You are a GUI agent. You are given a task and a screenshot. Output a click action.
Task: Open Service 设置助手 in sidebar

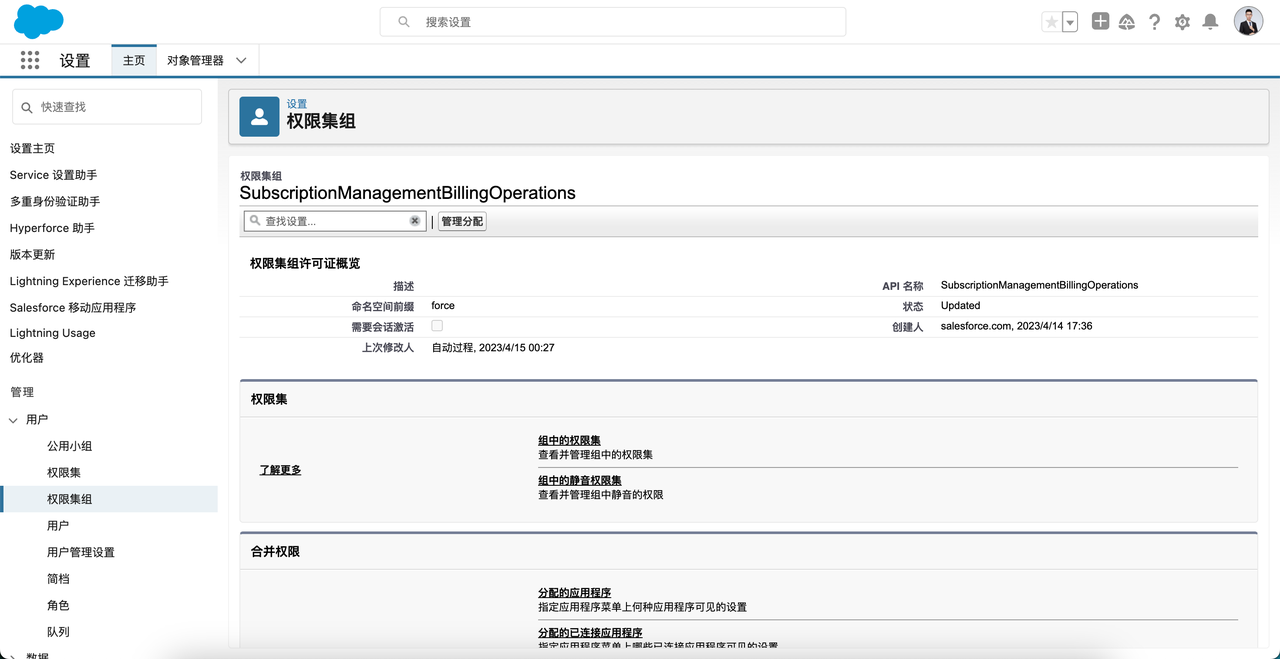(x=54, y=175)
